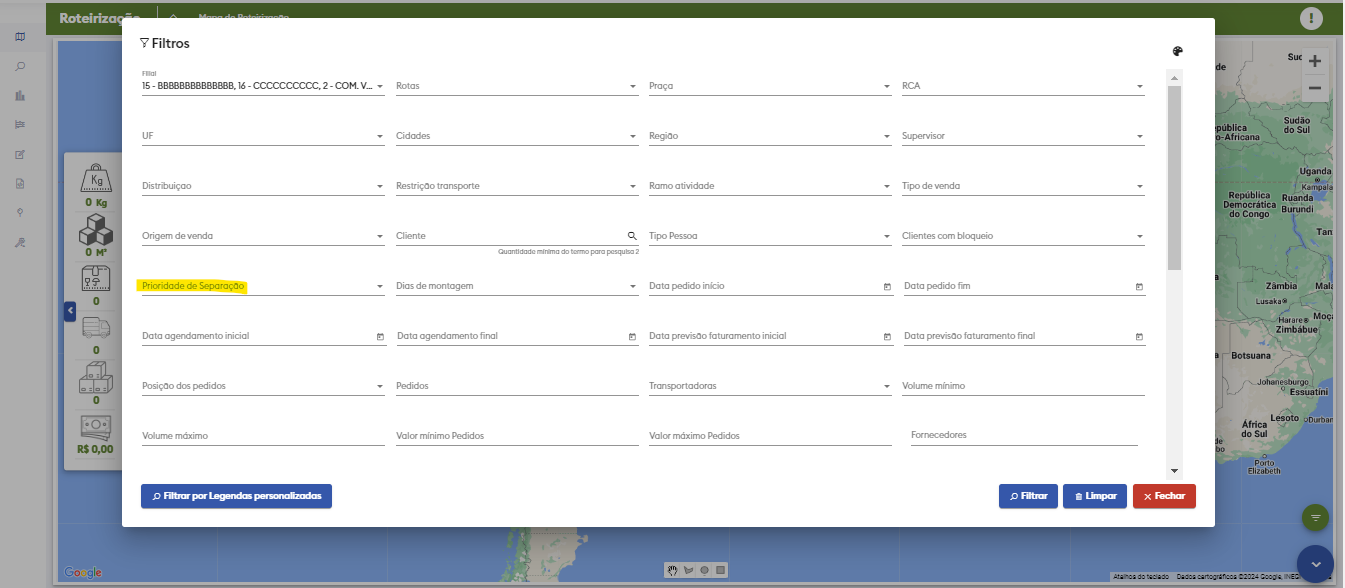The width and height of the screenshot is (1345, 588).
Task: Open the Prioridade de Separação dropdown
Action: tap(263, 286)
